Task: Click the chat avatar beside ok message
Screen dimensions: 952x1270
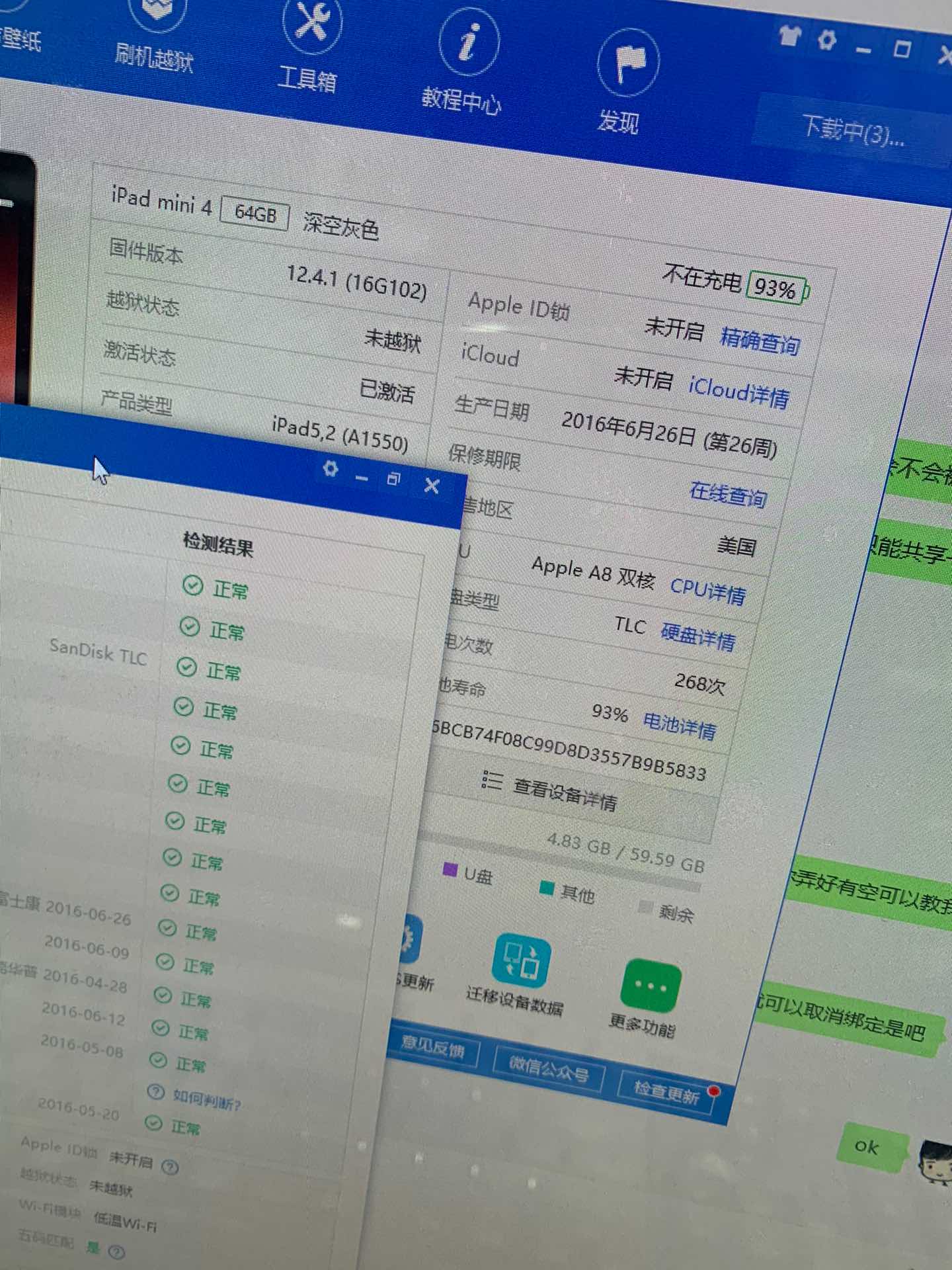Action: pos(935,1162)
